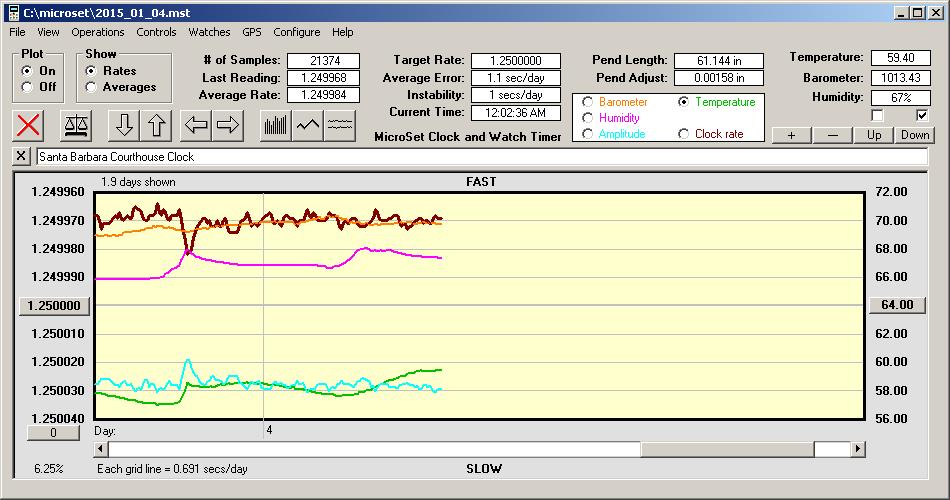Viewport: 950px width, 500px height.
Task: Turn Plot off with the Off radio
Action: 27,87
